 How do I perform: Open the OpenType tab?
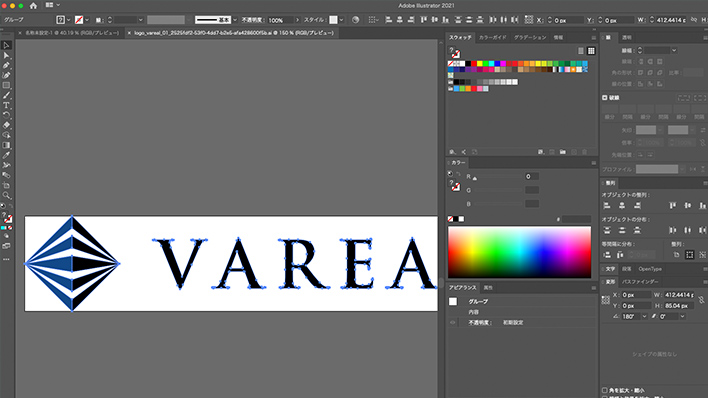coord(650,269)
